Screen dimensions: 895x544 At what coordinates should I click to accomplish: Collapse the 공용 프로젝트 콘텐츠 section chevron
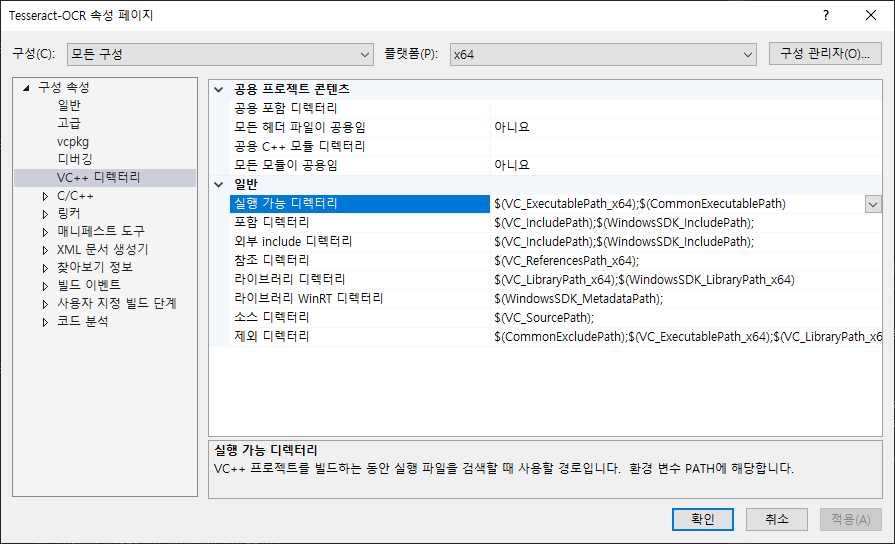point(219,89)
